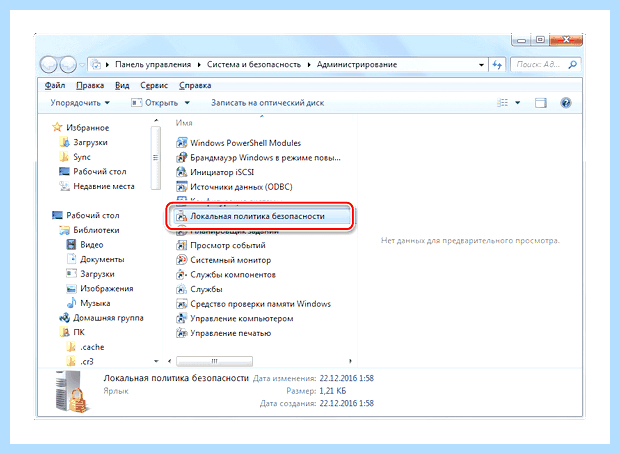Click the change view icon button
Image resolution: width=620 pixels, height=454 pixels.
point(503,103)
